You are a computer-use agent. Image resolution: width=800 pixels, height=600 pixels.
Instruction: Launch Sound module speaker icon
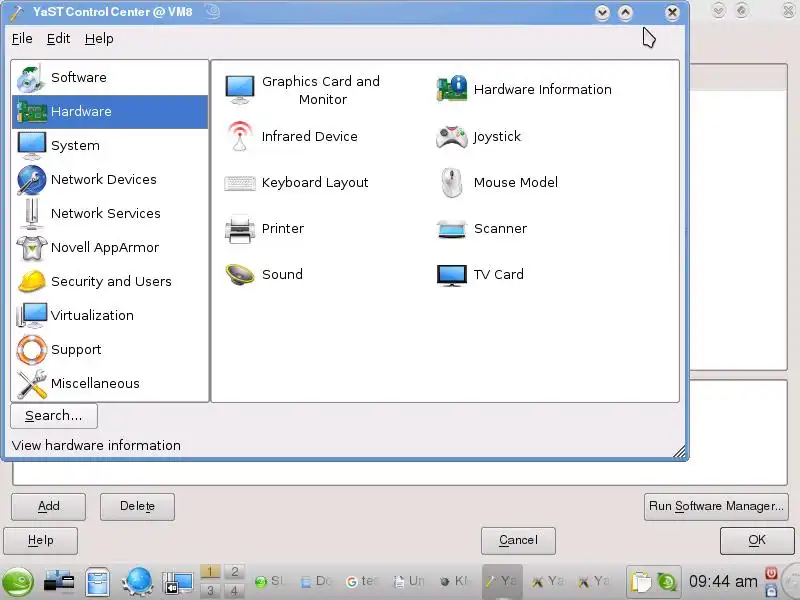click(240, 274)
